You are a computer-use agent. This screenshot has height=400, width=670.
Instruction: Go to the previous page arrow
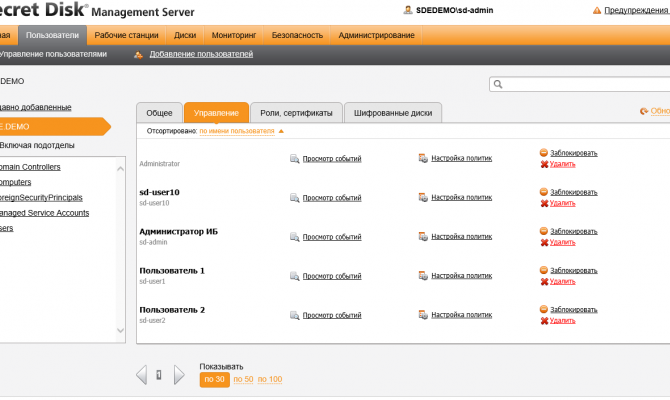[x=142, y=375]
